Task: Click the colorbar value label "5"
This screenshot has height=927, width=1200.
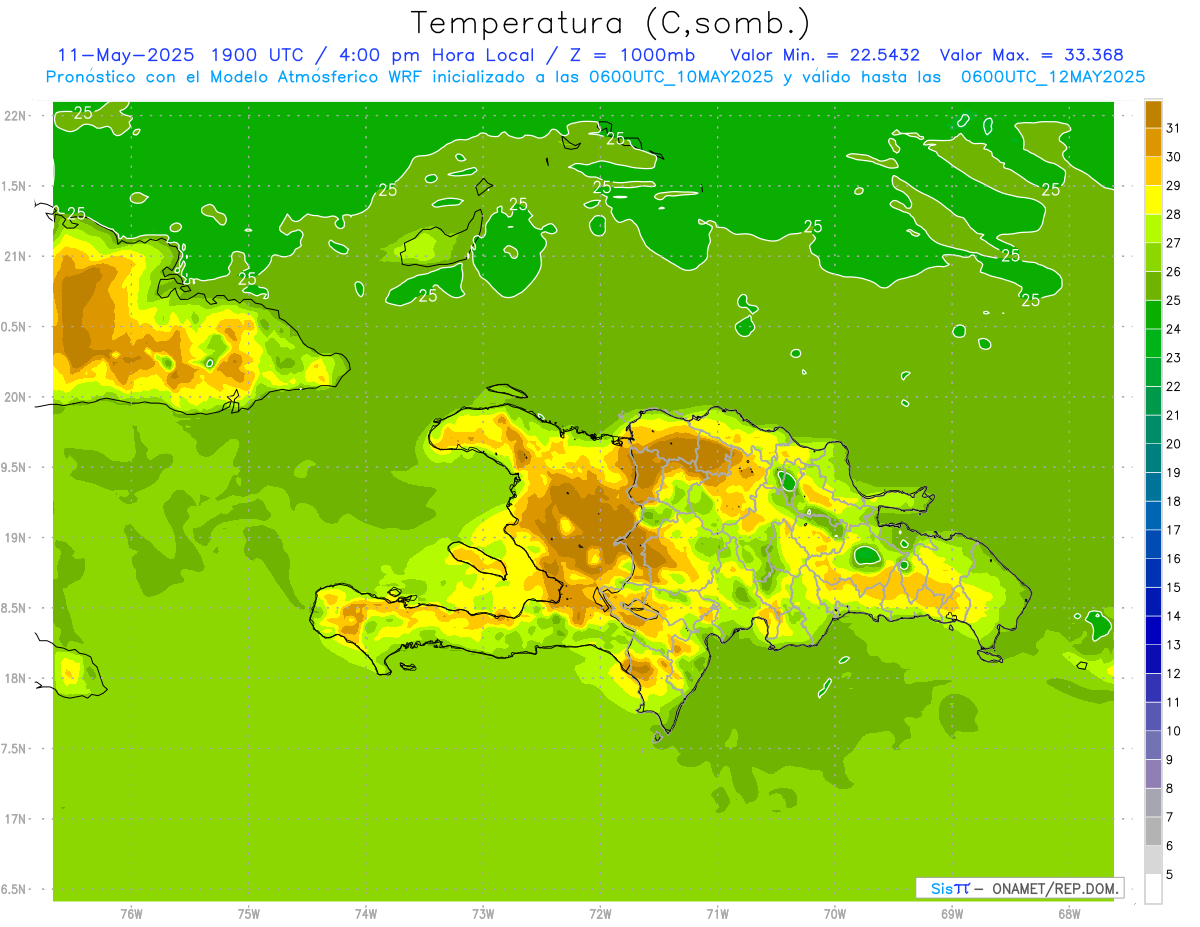Action: [x=1169, y=874]
